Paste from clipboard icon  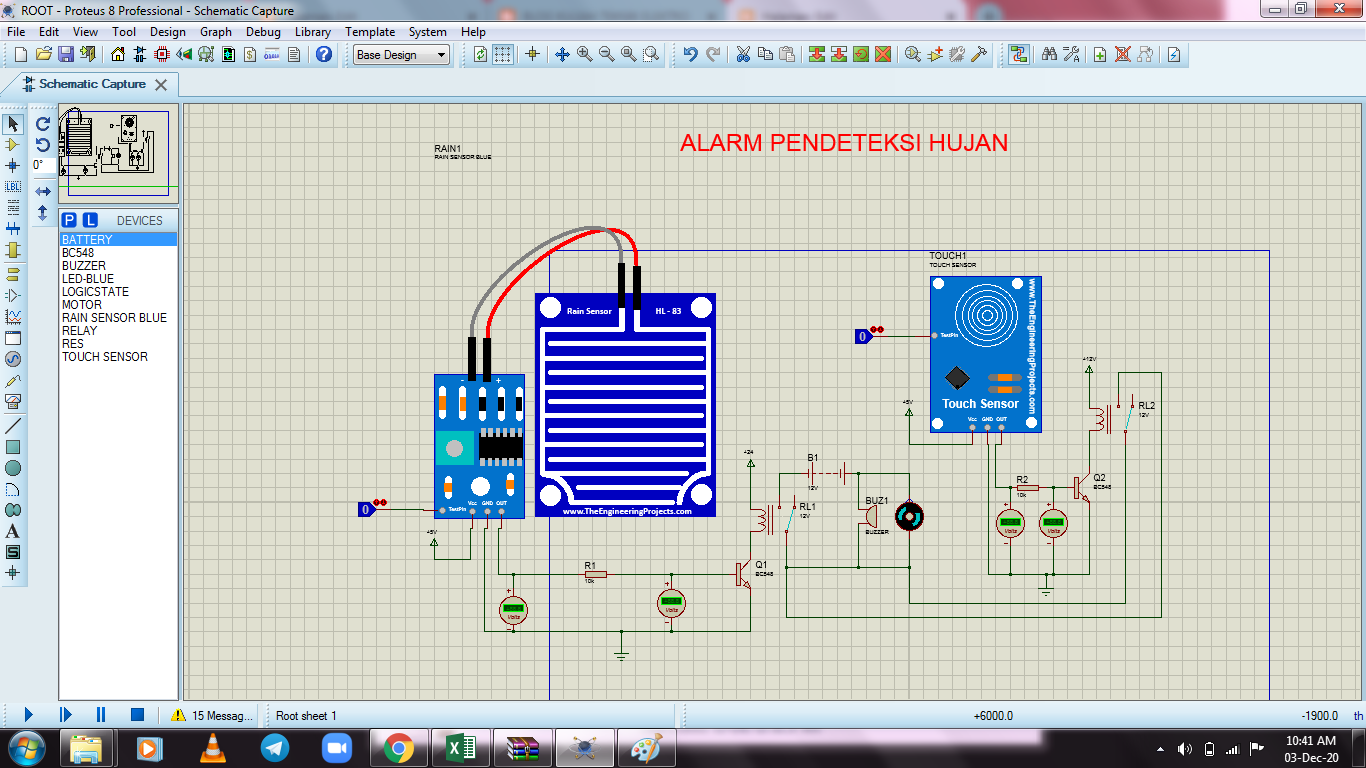tap(787, 54)
